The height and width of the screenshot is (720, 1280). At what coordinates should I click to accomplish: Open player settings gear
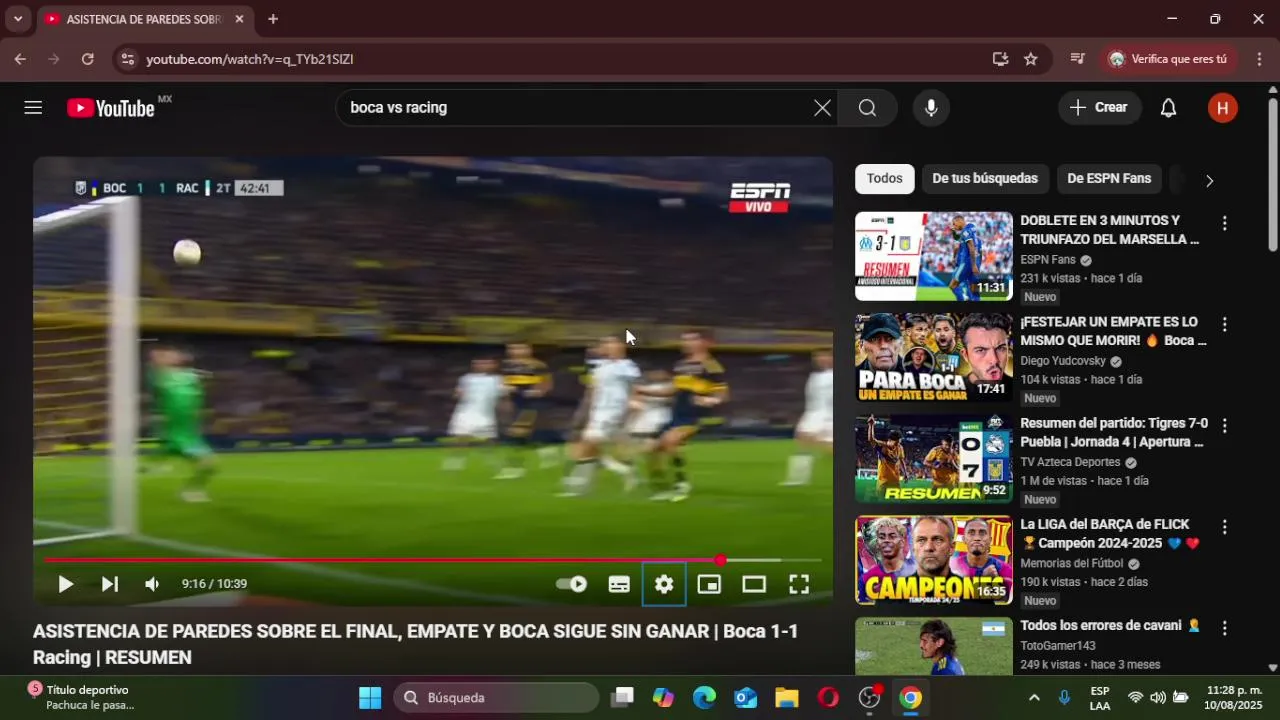tap(664, 584)
